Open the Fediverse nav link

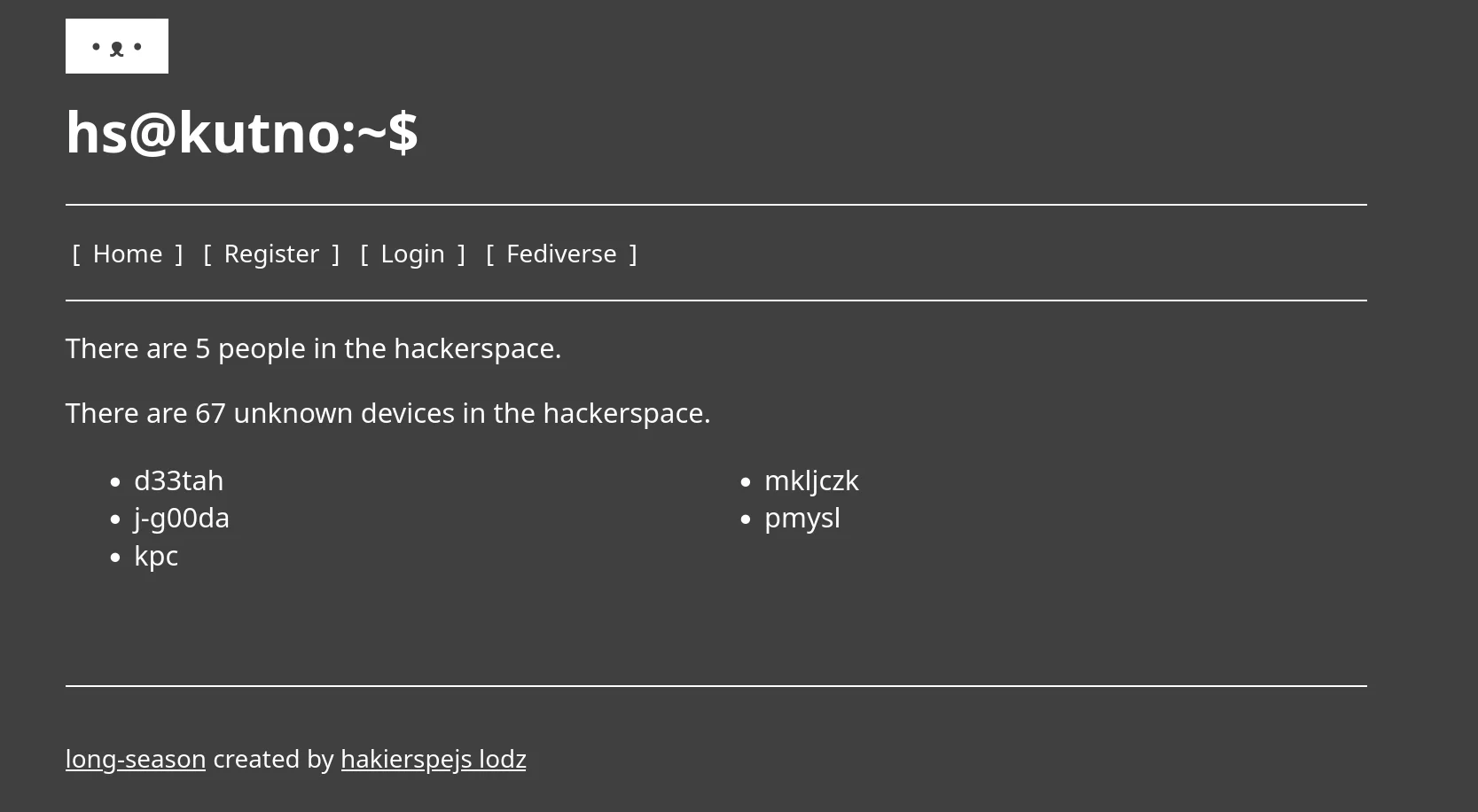(x=561, y=254)
